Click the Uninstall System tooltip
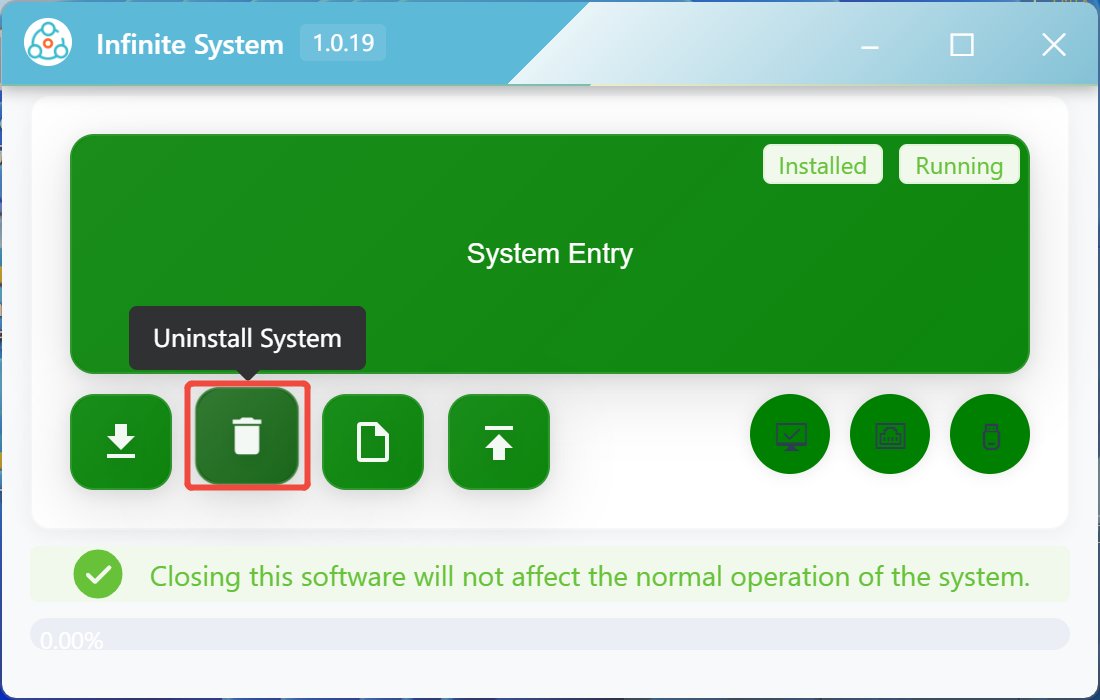Image resolution: width=1100 pixels, height=700 pixels. coord(247,338)
